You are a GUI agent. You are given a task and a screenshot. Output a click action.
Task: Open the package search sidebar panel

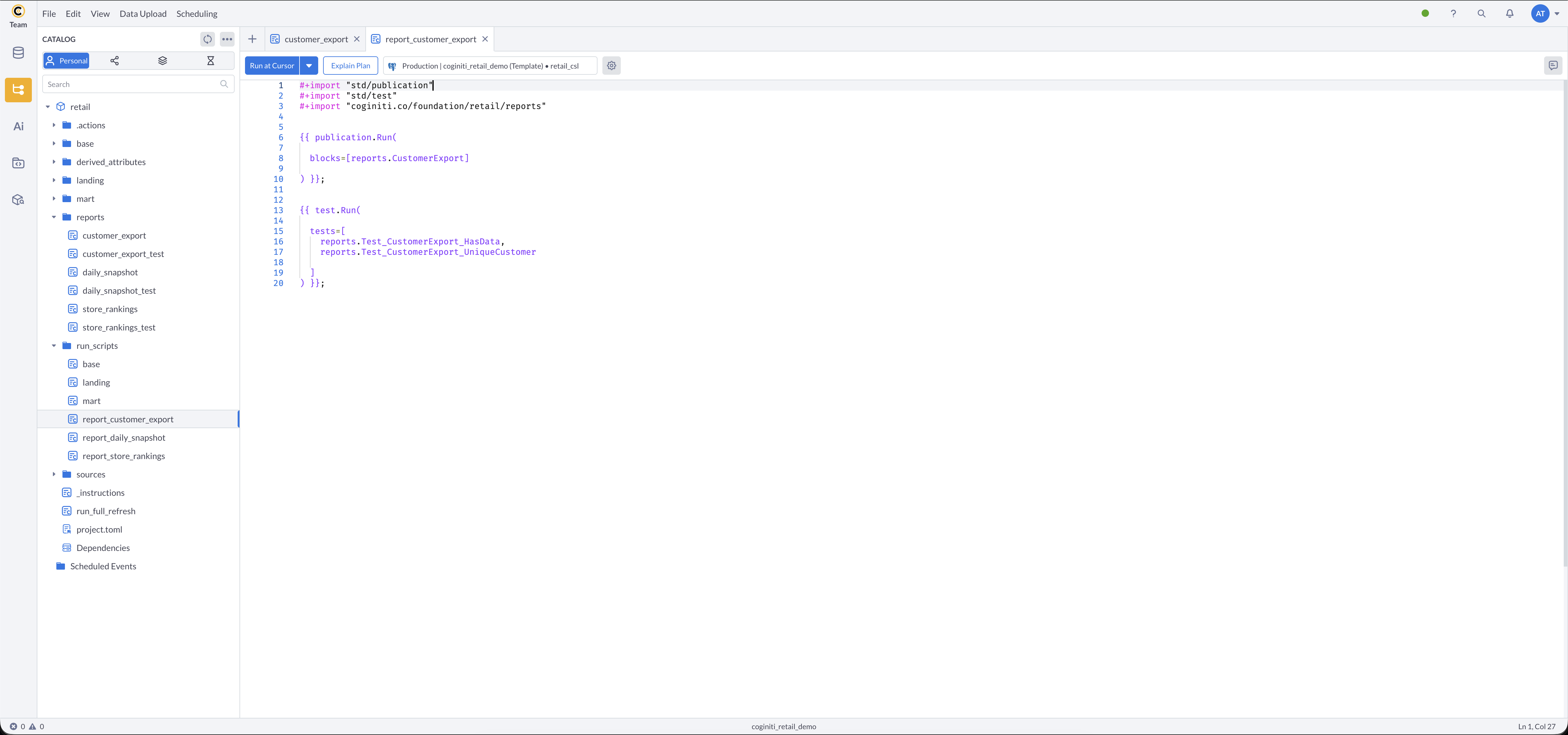point(18,199)
